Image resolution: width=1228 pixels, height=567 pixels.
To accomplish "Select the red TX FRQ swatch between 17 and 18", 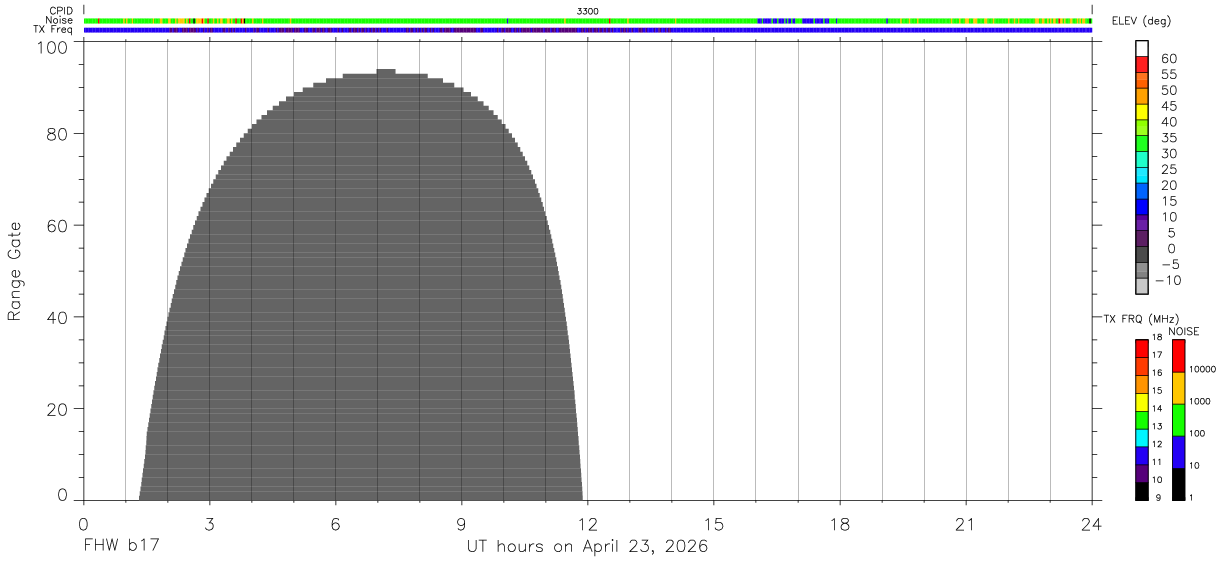I will [1141, 348].
